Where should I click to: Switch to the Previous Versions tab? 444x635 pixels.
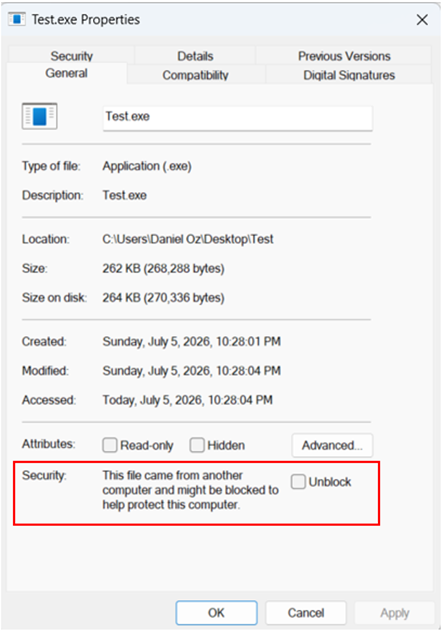(x=344, y=56)
